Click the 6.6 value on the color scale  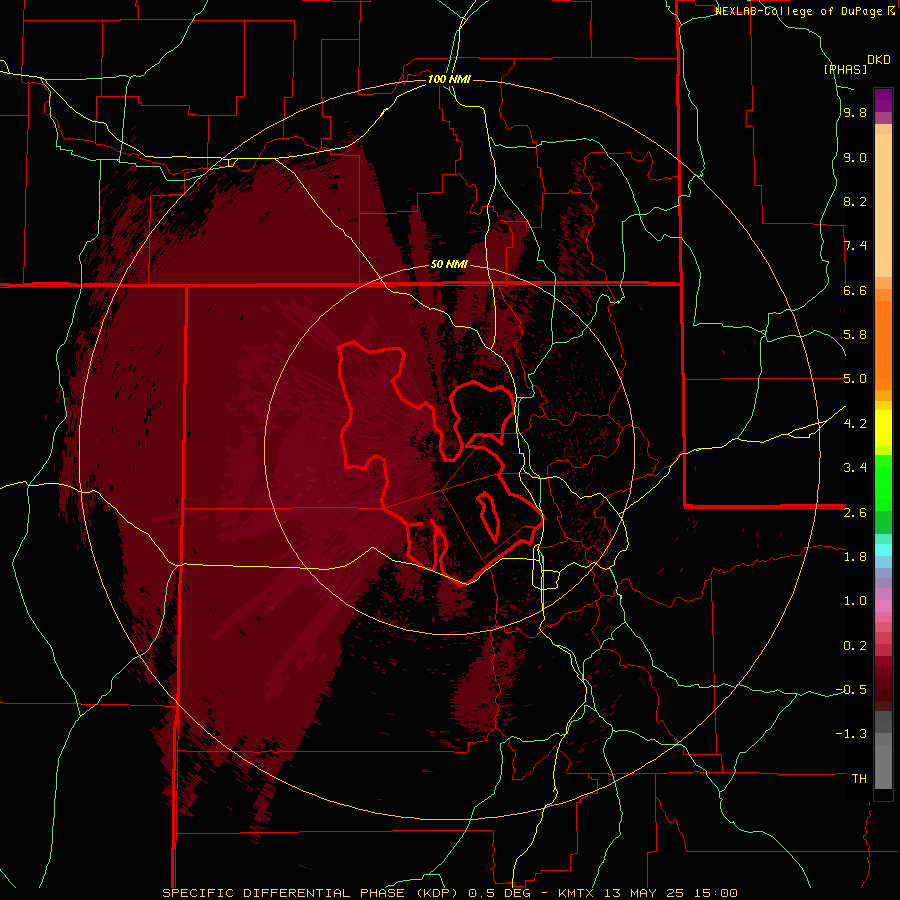point(855,290)
